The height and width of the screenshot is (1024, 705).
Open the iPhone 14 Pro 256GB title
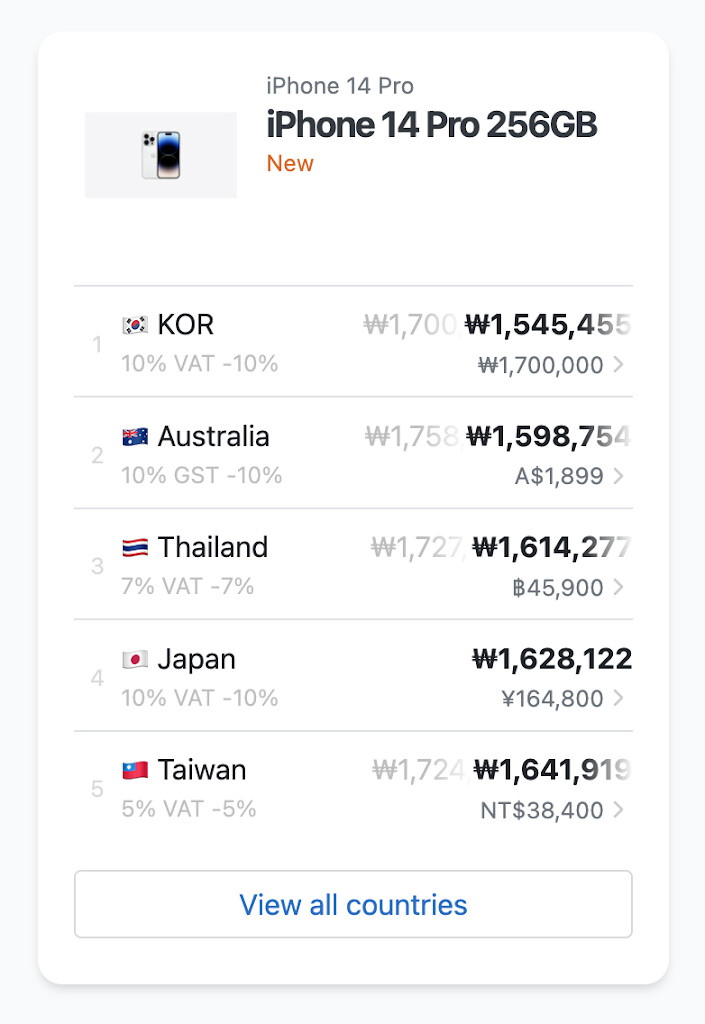431,126
